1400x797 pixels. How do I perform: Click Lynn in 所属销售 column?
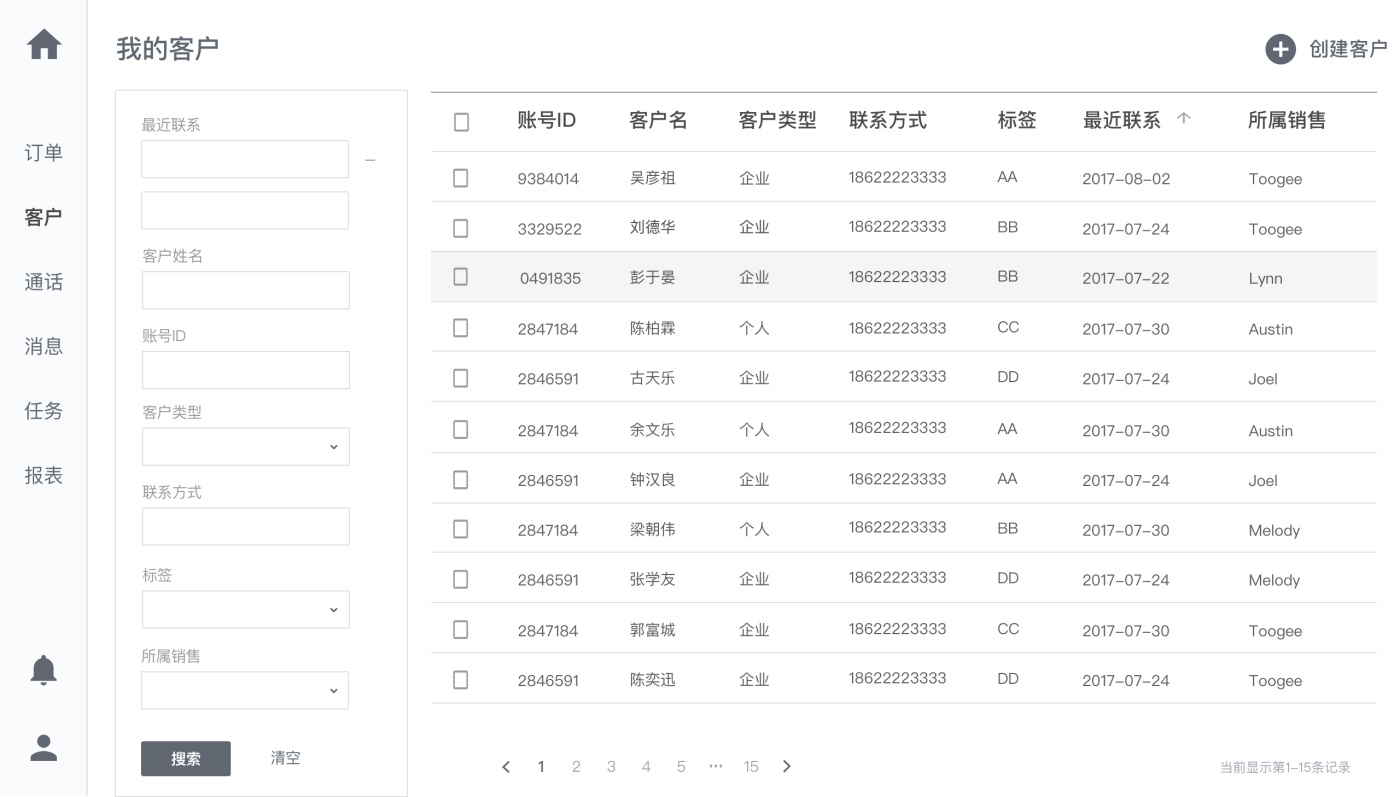click(x=1265, y=279)
